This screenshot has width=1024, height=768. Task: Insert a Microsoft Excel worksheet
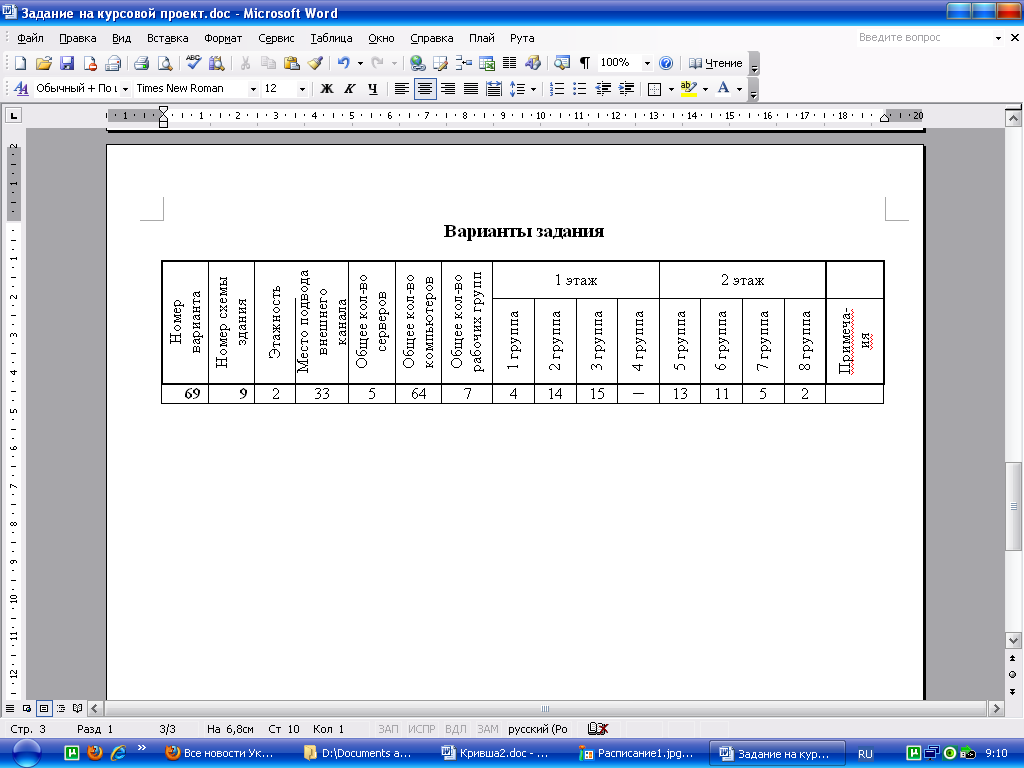(x=487, y=63)
